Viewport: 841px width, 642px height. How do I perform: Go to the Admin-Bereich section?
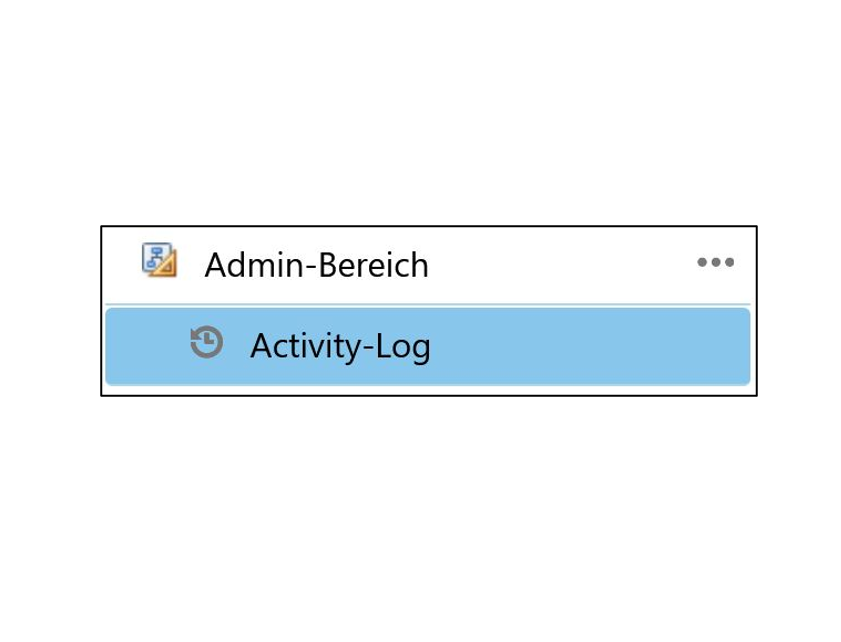[427, 265]
